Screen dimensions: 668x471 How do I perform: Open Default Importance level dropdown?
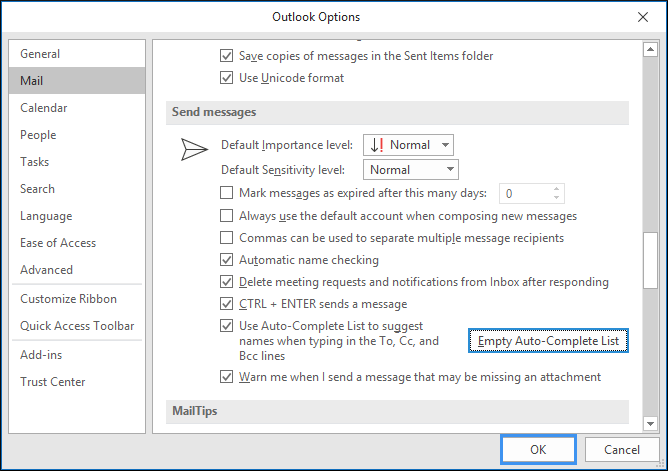click(x=408, y=145)
